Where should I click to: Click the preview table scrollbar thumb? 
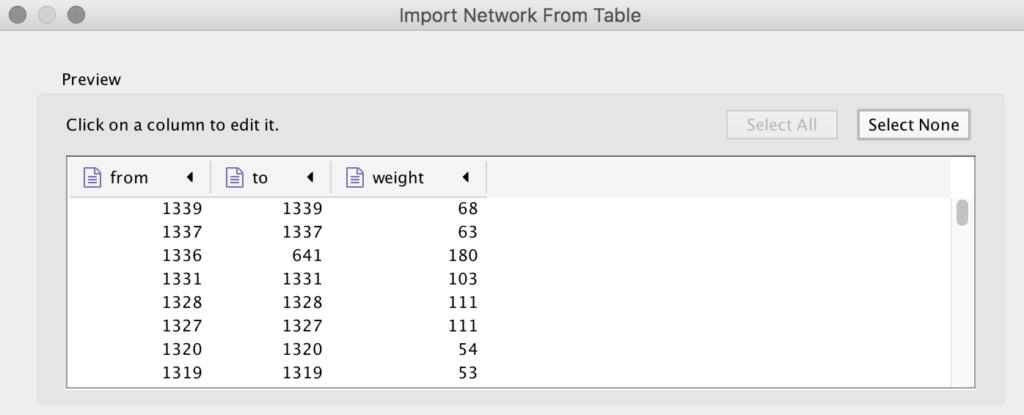[x=962, y=213]
